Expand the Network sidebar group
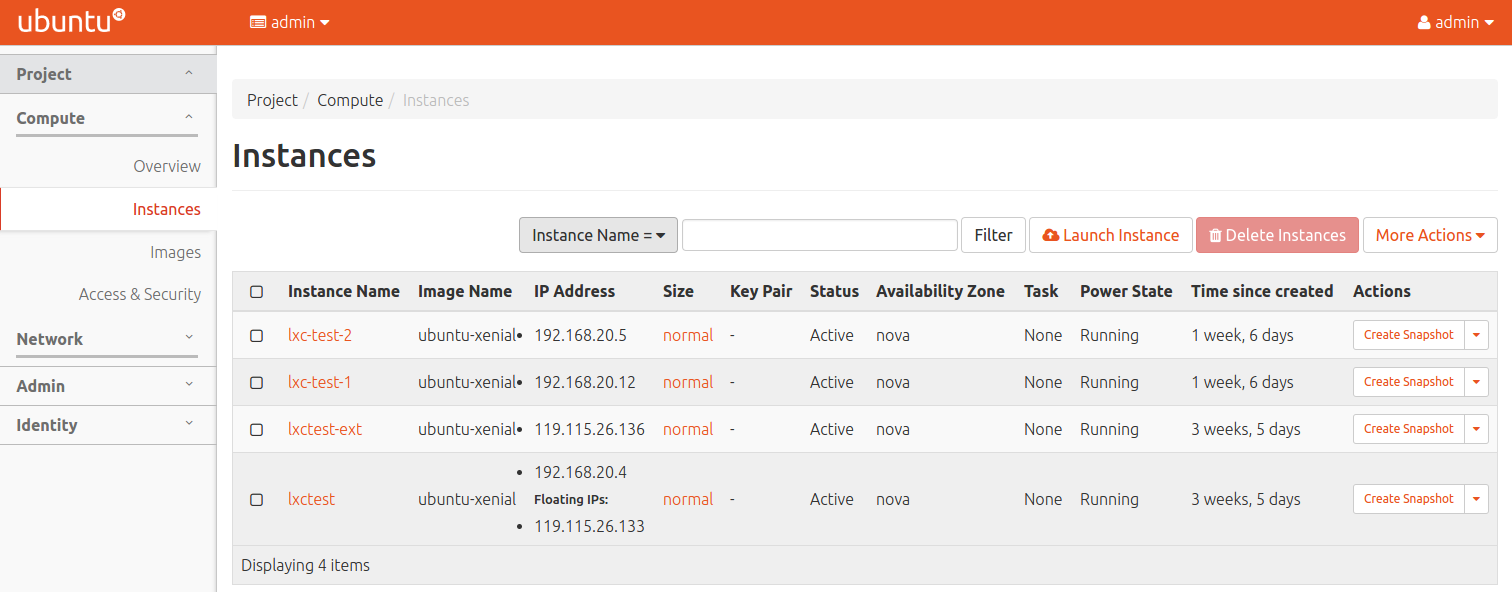Image resolution: width=1512 pixels, height=592 pixels. 107,339
